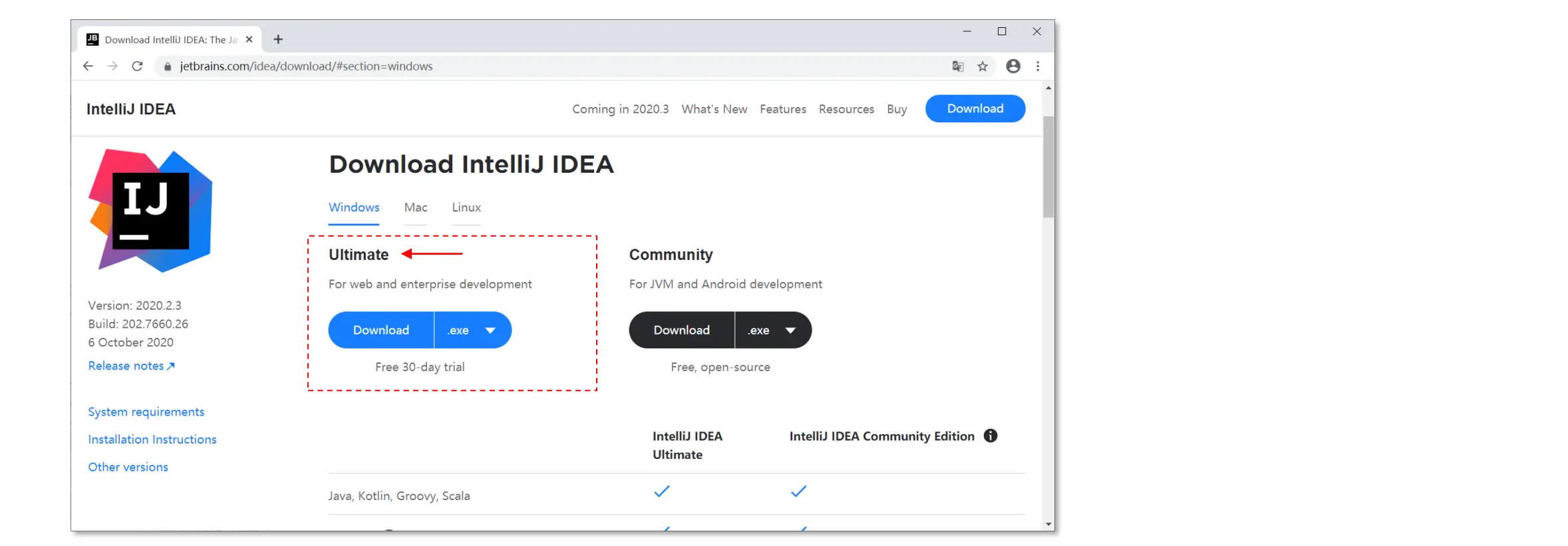The height and width of the screenshot is (546, 1568).
Task: Click the lock icon in address bar
Action: pos(168,67)
